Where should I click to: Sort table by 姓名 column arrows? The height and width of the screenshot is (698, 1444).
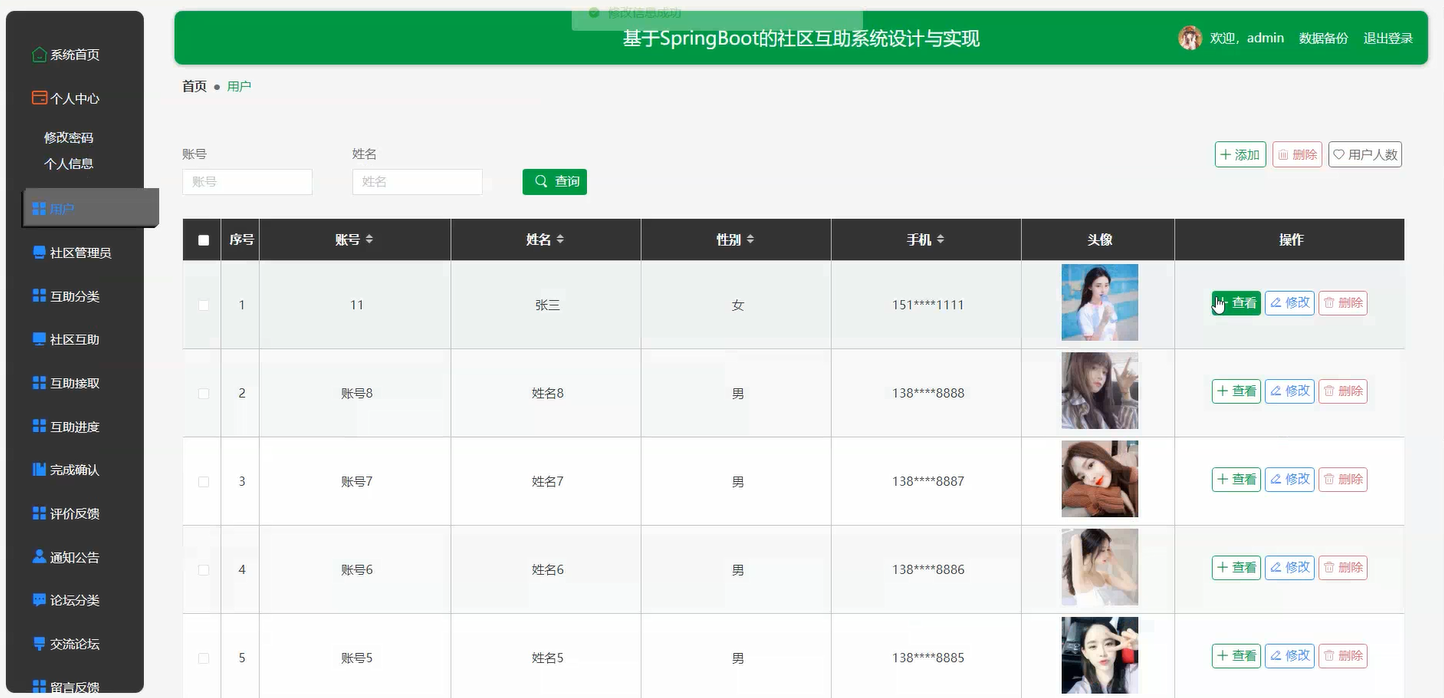tap(560, 240)
